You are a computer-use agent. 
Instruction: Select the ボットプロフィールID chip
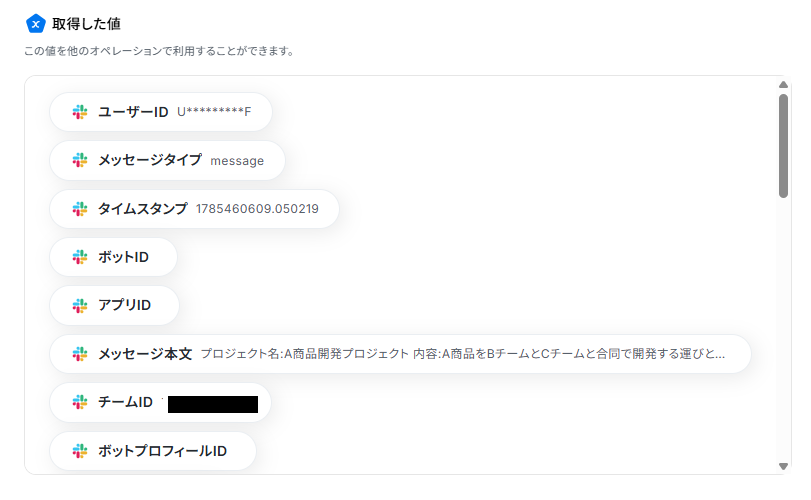153,451
